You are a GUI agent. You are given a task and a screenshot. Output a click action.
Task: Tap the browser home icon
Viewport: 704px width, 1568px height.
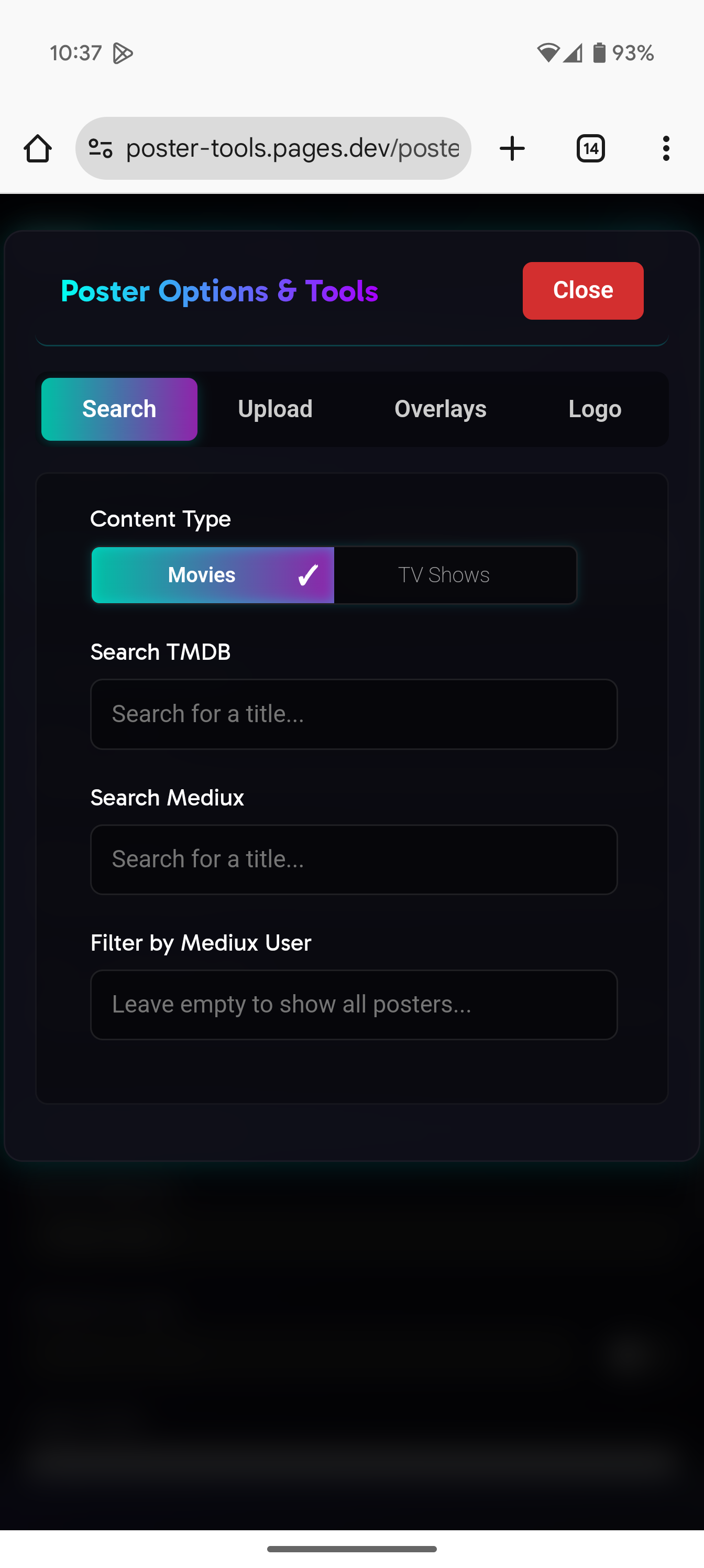click(38, 148)
